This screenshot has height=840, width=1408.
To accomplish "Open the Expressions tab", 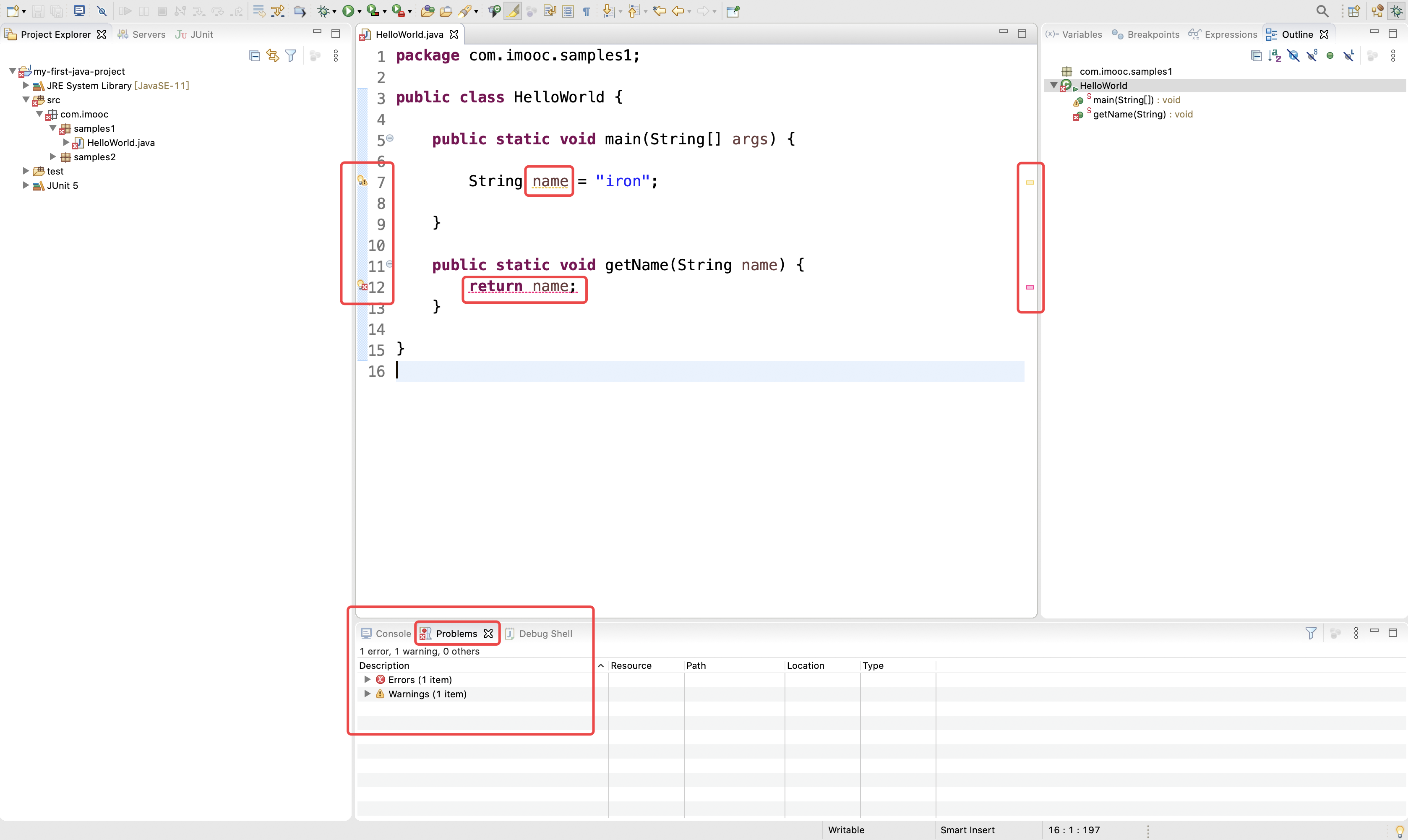I will (x=1223, y=34).
